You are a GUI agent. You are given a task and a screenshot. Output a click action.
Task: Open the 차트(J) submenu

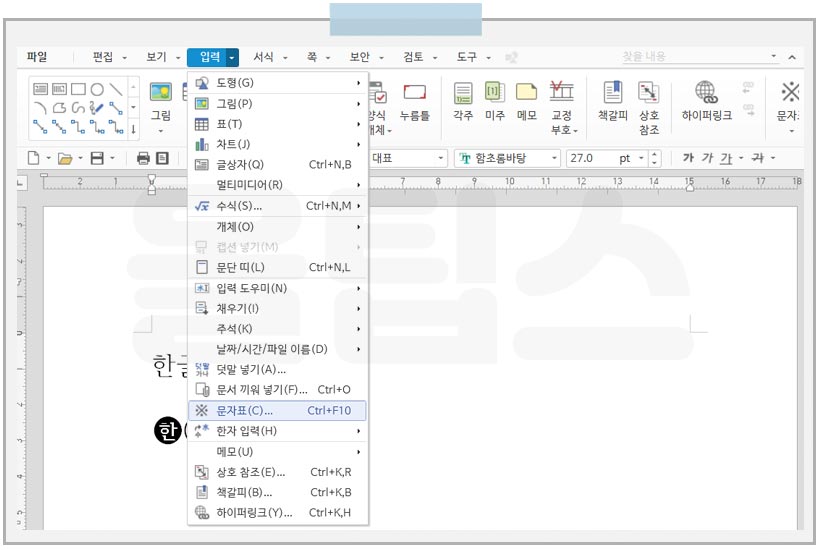point(277,144)
